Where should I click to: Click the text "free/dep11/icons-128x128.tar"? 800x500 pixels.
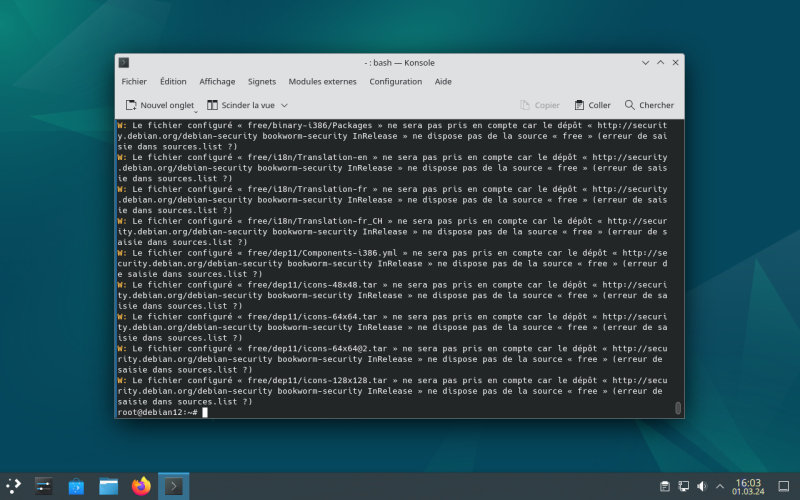317,381
